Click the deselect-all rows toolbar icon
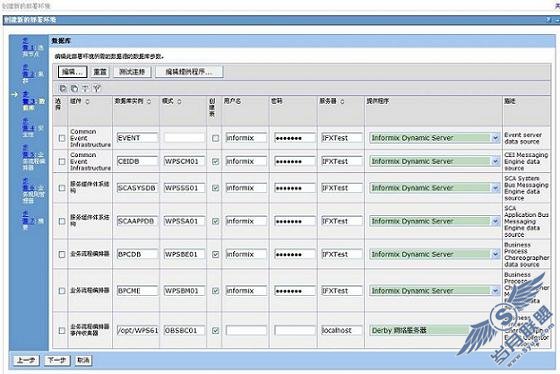The height and width of the screenshot is (374, 560). 74,88
